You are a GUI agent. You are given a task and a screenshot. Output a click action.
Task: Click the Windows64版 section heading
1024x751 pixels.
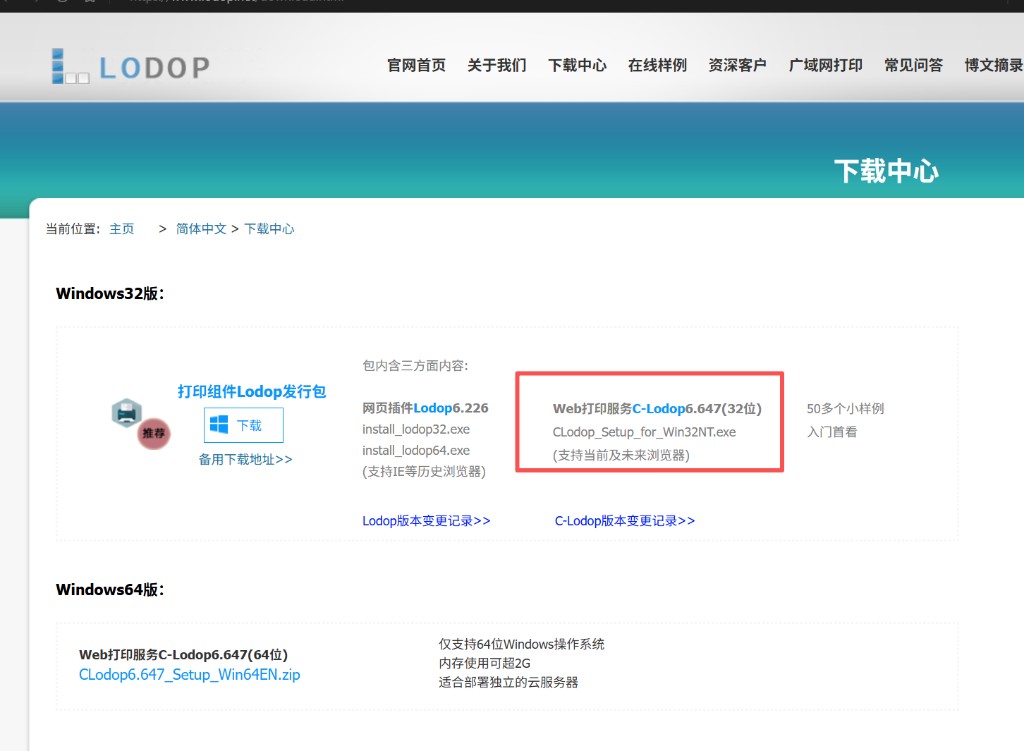[110, 589]
